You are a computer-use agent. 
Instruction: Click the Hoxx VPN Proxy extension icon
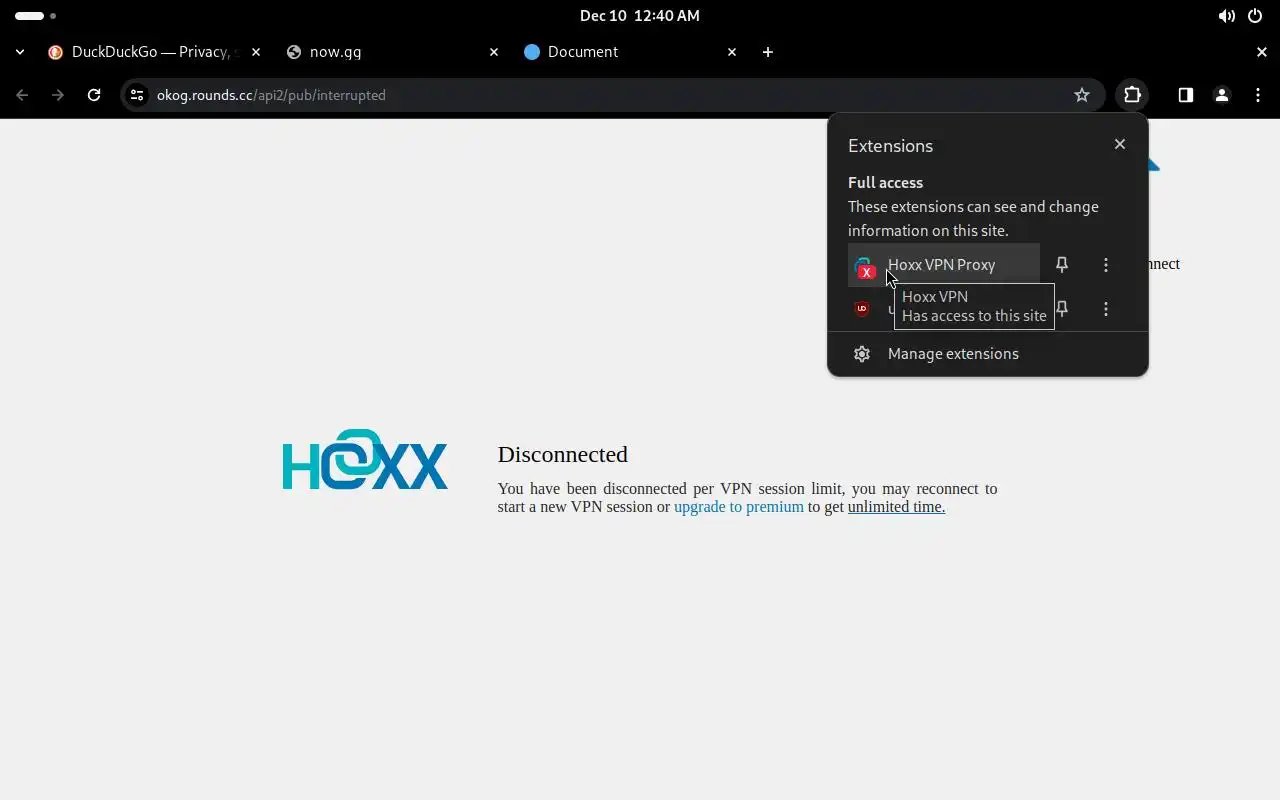click(864, 266)
